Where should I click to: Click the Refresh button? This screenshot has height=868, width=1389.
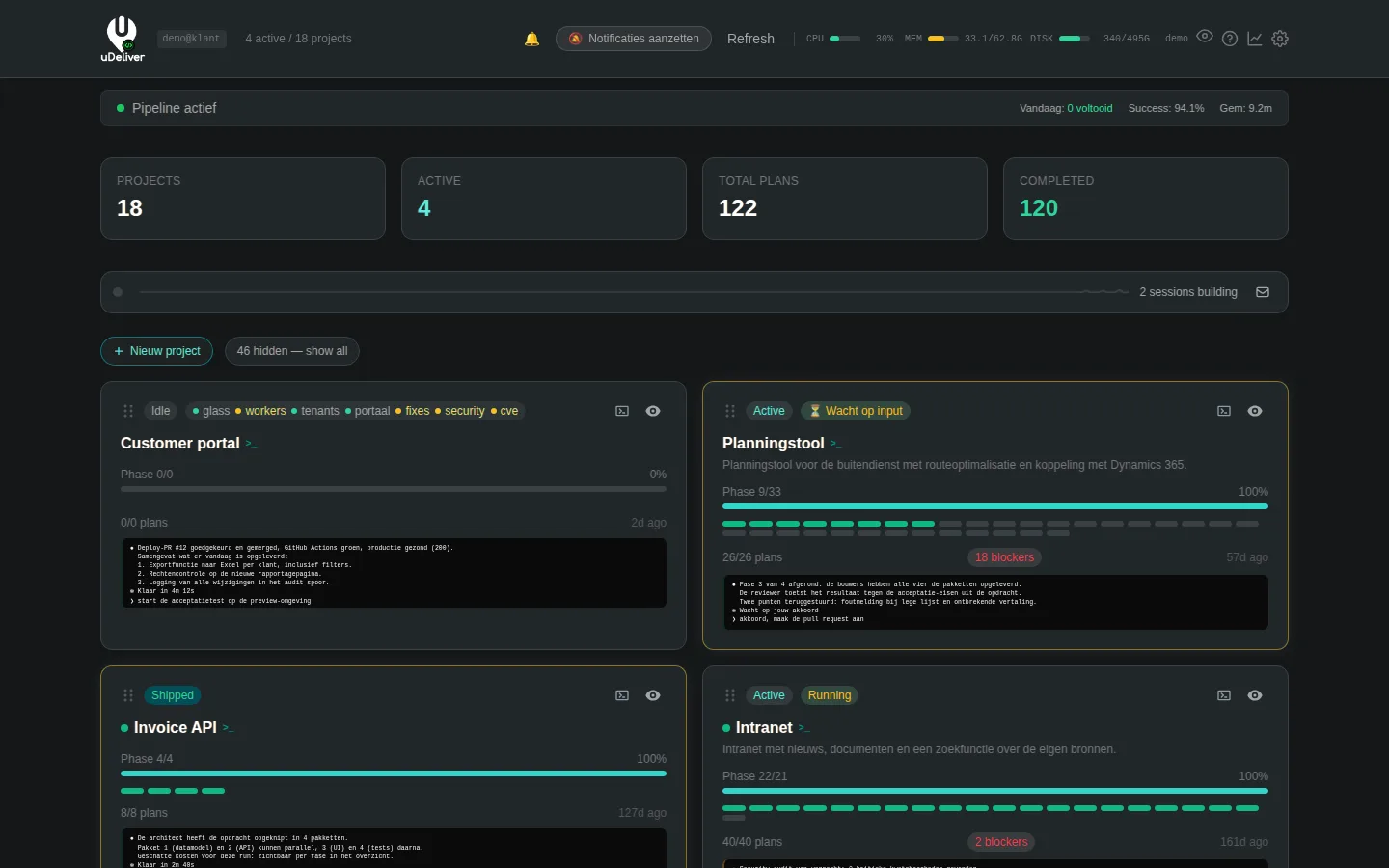[x=750, y=39]
